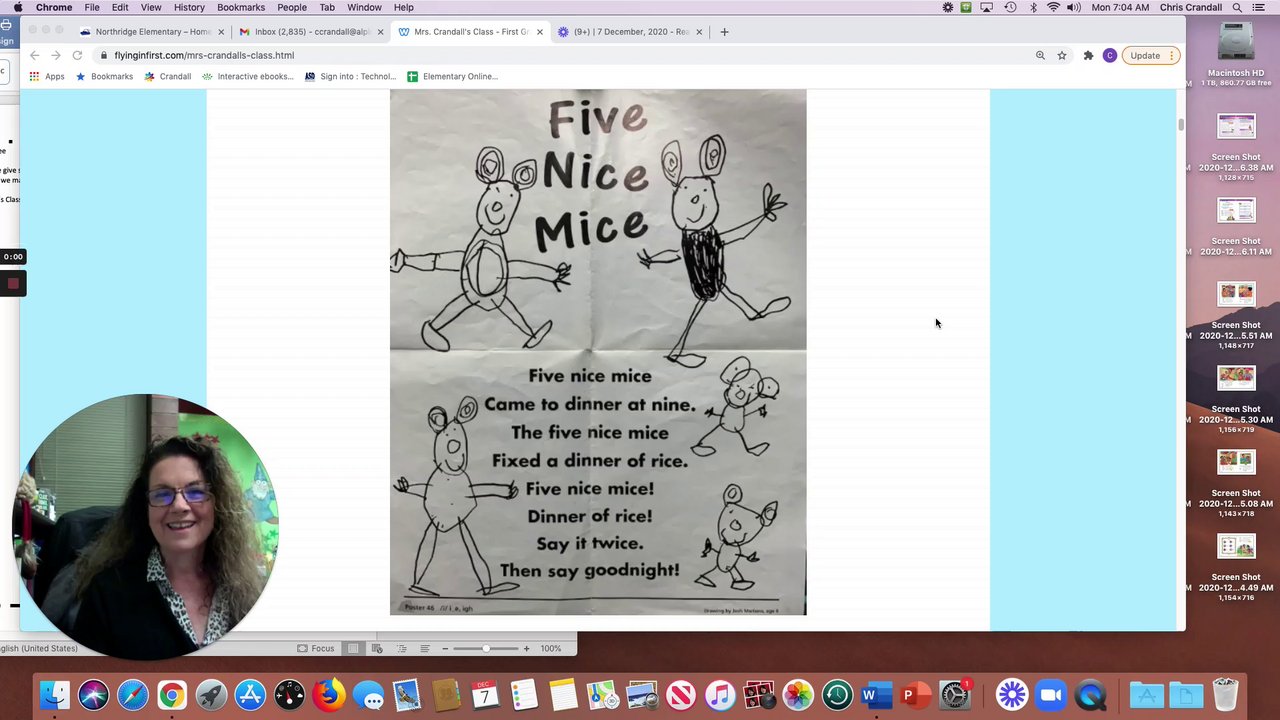Open the Chrome profile avatar C

pos(1109,55)
